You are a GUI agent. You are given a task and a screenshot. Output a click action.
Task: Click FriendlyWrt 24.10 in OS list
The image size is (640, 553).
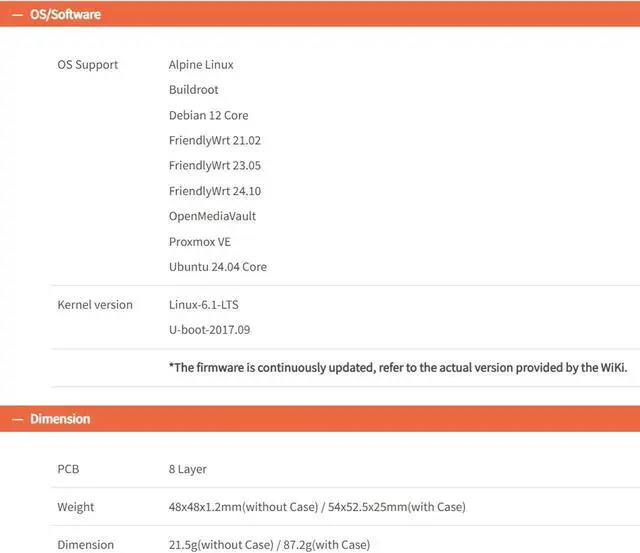tap(215, 191)
